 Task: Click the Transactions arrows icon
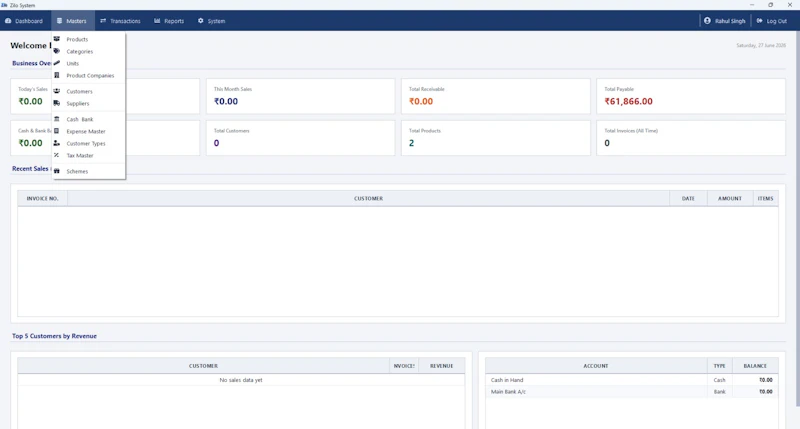click(103, 21)
